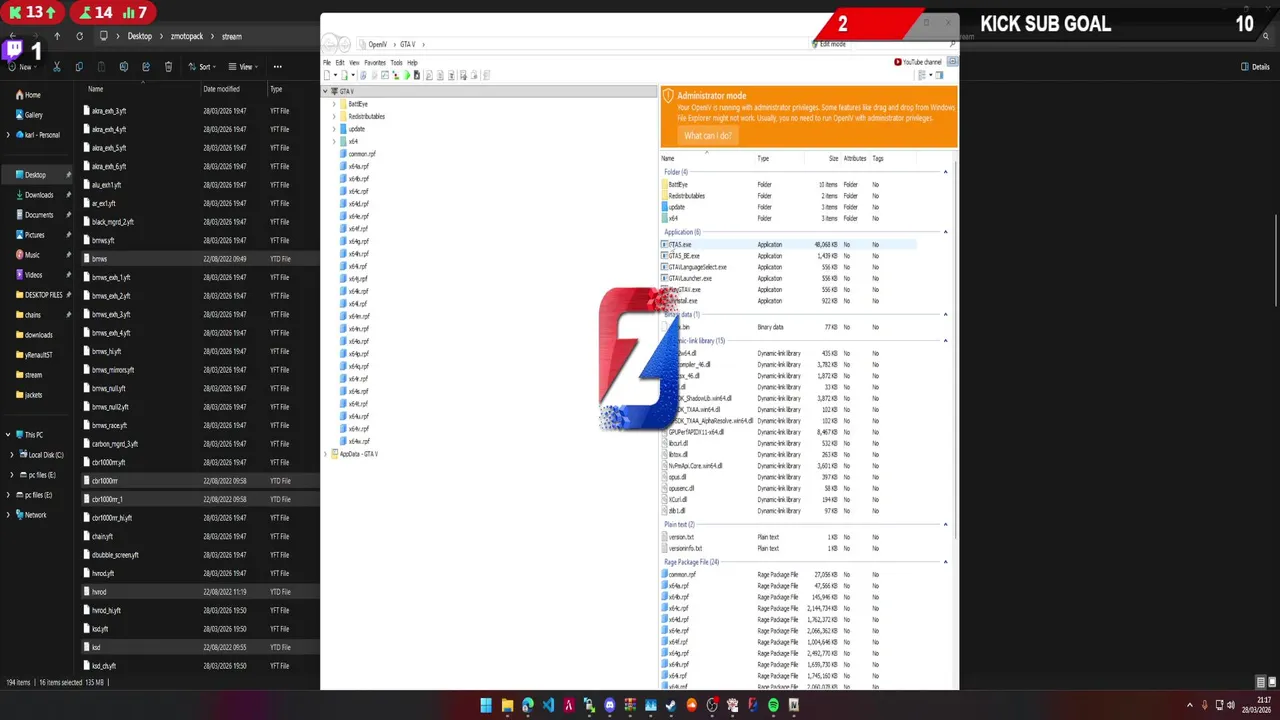Open the File menu in OpenIV
Screen dimensions: 1280x720
click(327, 62)
